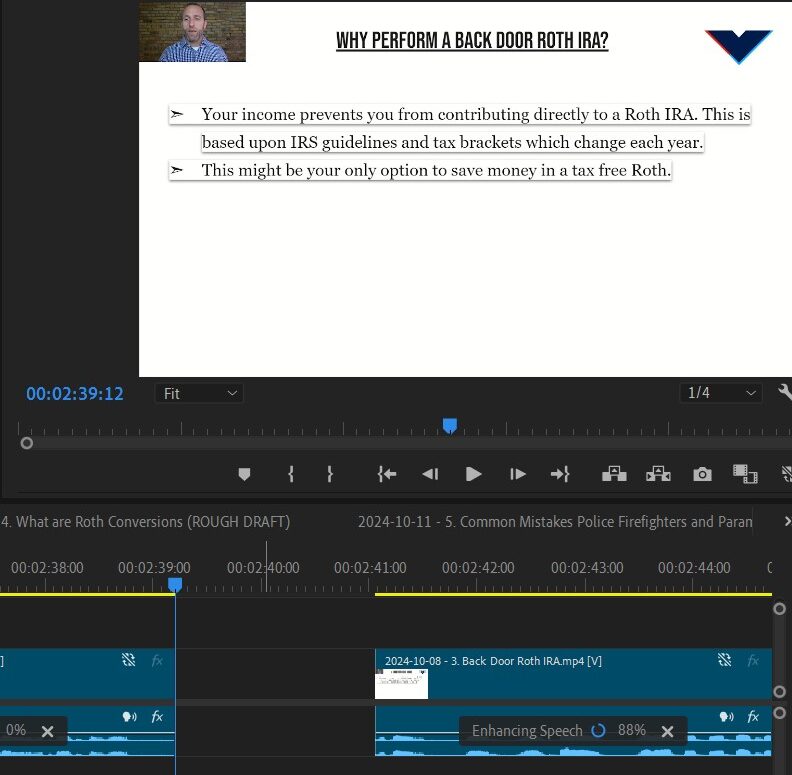792x775 pixels.
Task: Click the top timeline vertical zoom handle
Action: click(x=779, y=608)
